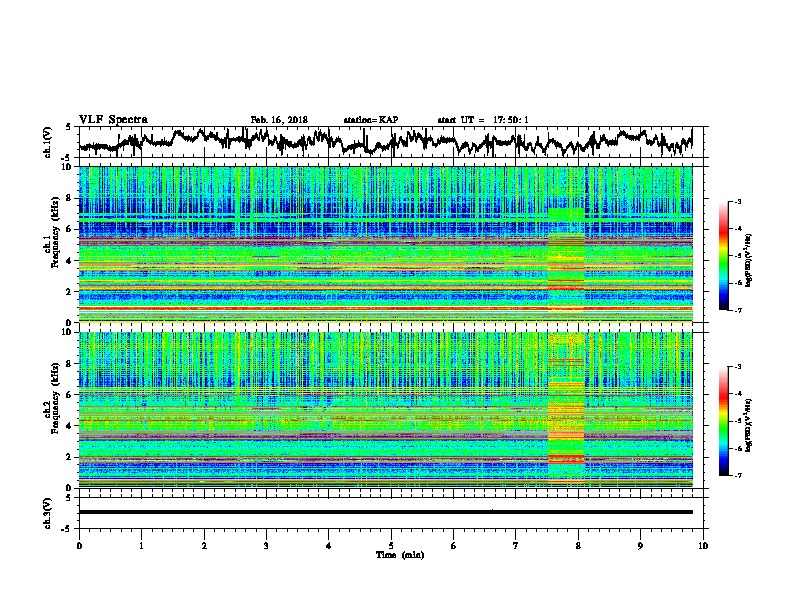The image size is (792, 612).
Task: Click the ch.2 spectrogram color scale bar
Action: [x=723, y=421]
